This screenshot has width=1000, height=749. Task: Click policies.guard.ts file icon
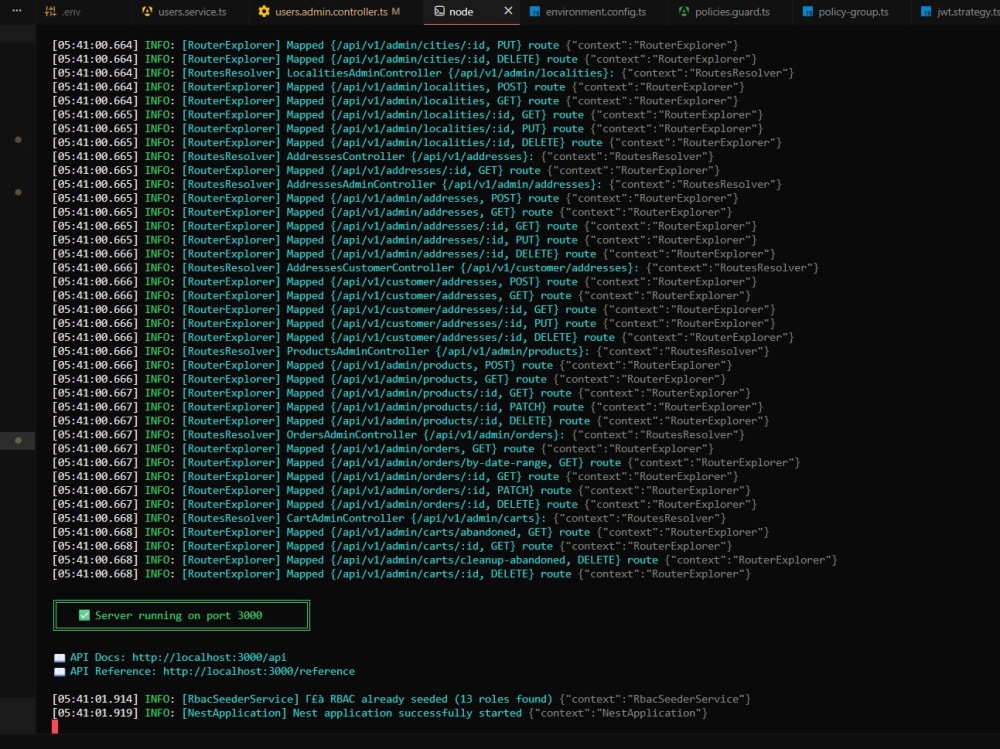(684, 11)
